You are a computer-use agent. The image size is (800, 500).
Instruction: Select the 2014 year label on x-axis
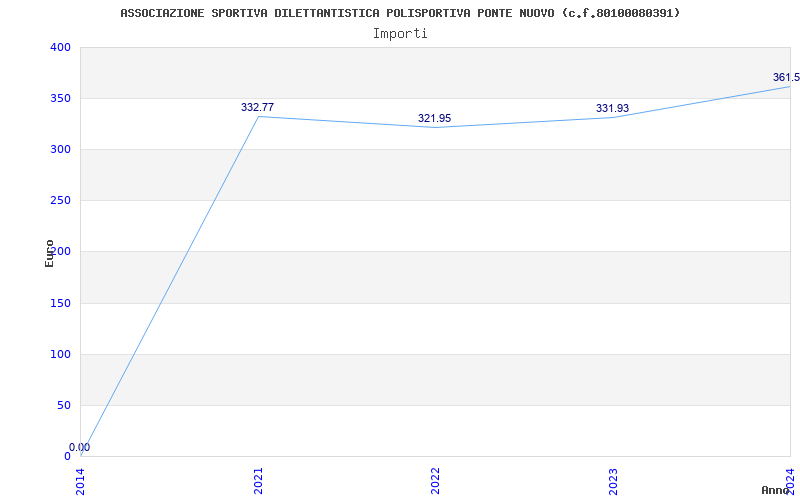tap(81, 480)
